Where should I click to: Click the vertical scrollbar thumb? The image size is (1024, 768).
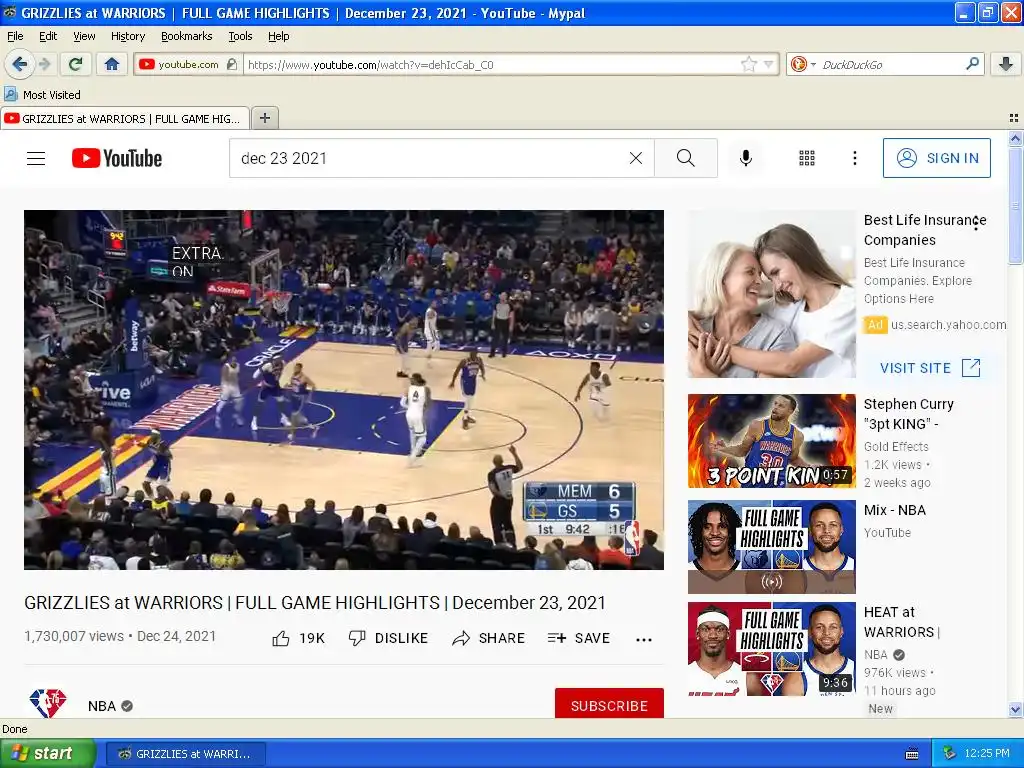(1015, 206)
